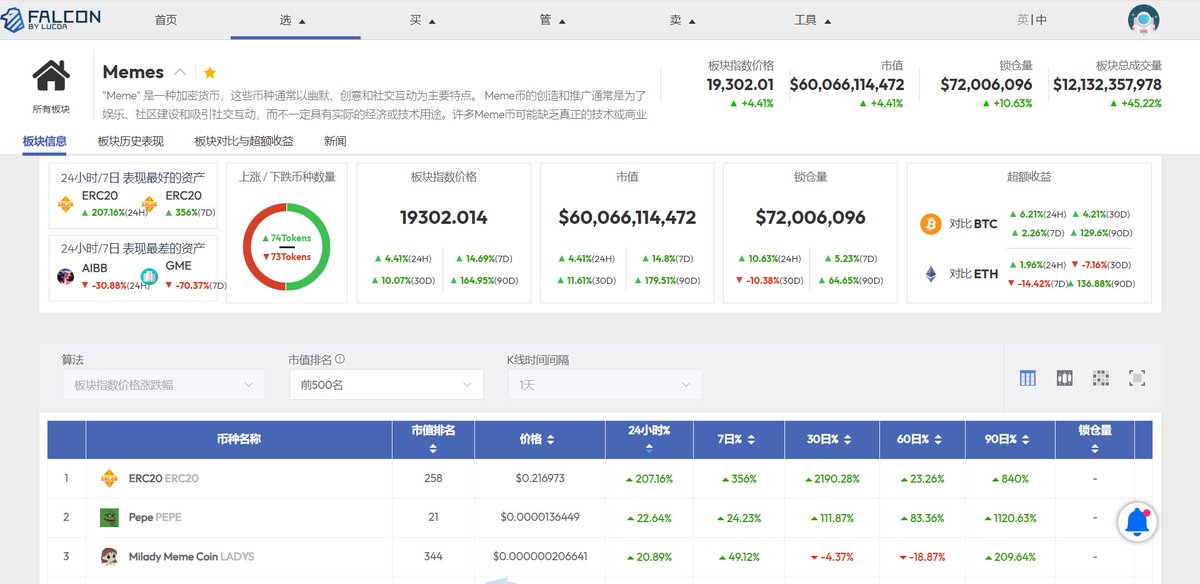Click the AIBB worst performer icon

[x=65, y=276]
